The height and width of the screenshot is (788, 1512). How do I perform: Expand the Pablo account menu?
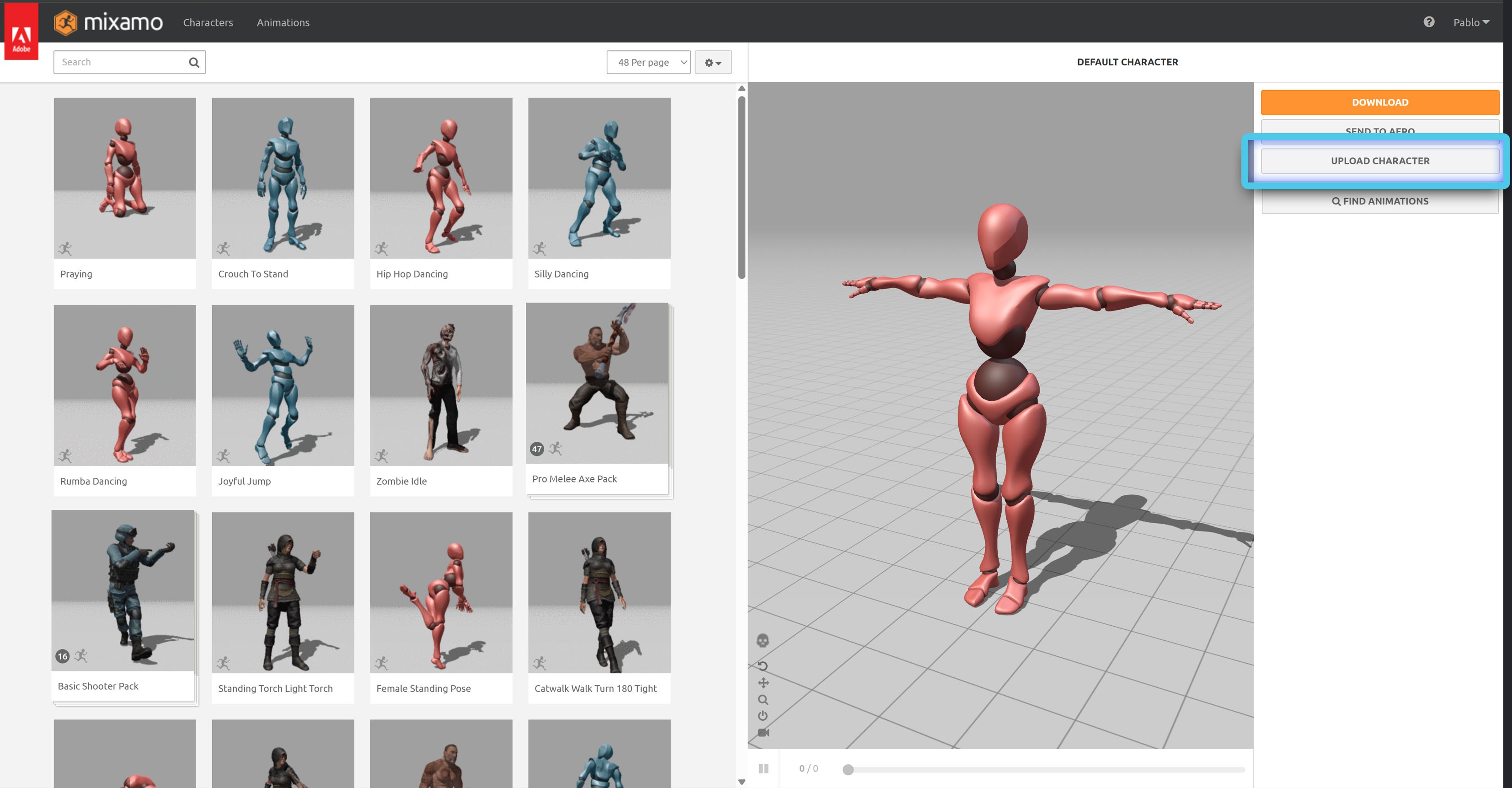tap(1471, 22)
